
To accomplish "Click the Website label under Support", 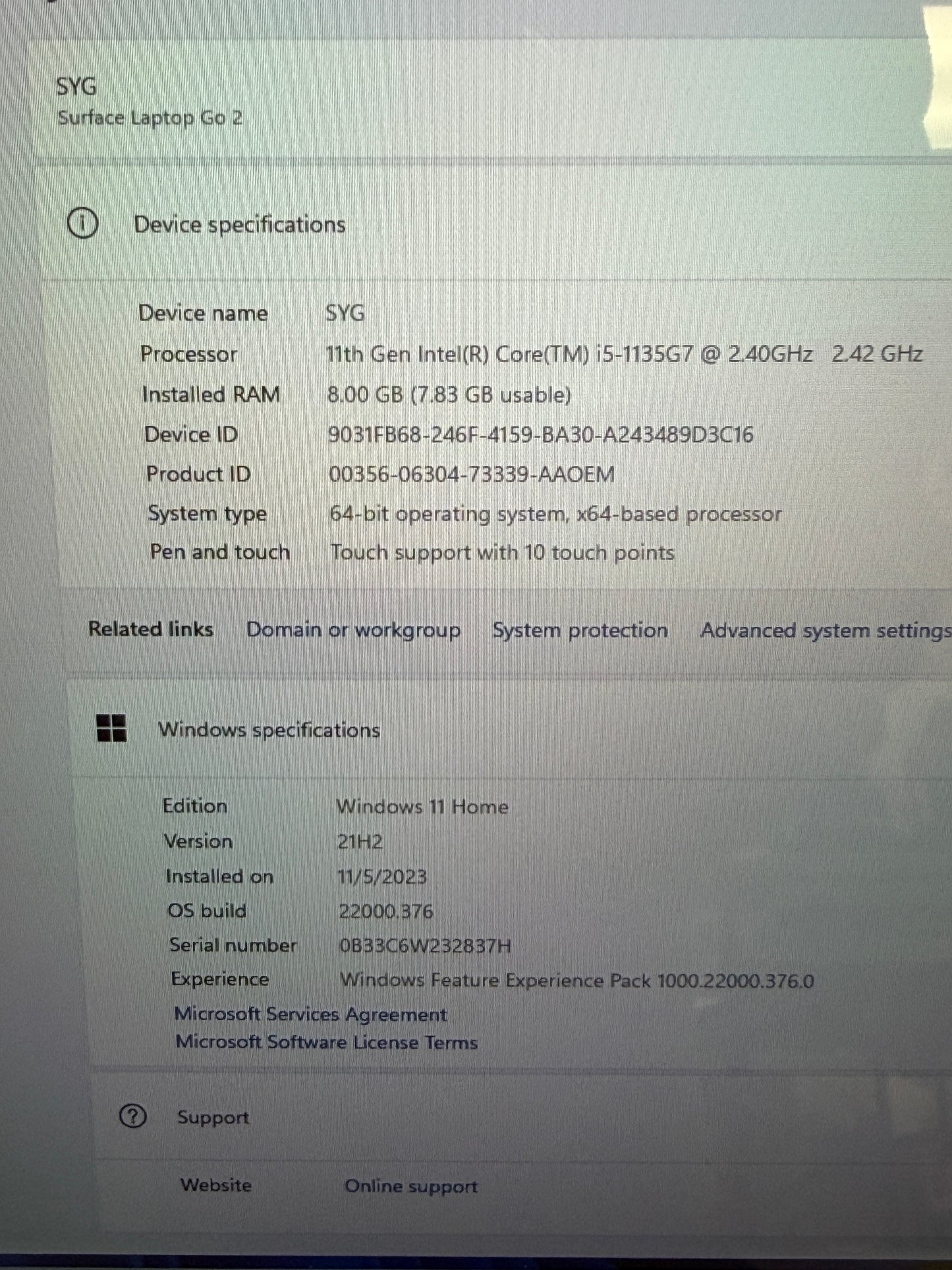I will (216, 1185).
